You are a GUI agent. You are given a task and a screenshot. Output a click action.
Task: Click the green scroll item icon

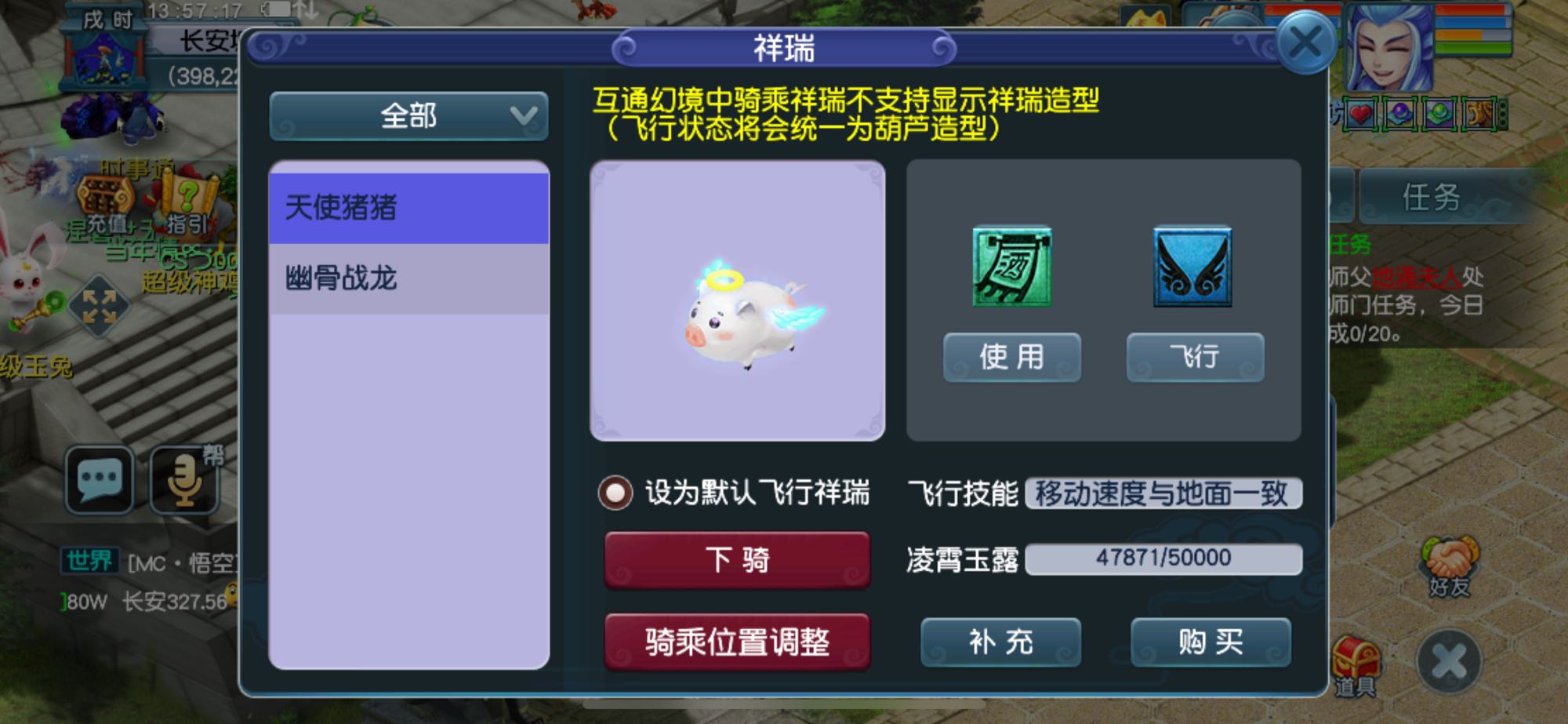1012,267
